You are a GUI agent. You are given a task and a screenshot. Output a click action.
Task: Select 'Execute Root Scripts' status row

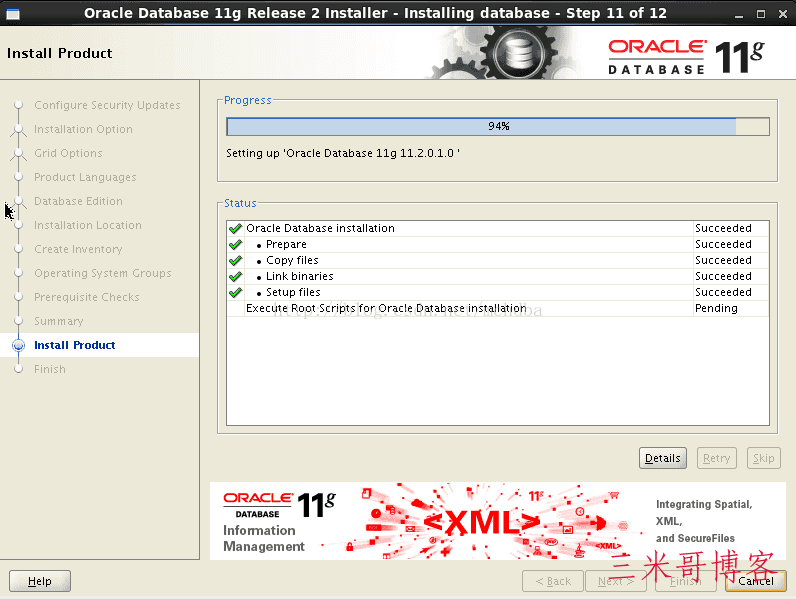click(498, 309)
